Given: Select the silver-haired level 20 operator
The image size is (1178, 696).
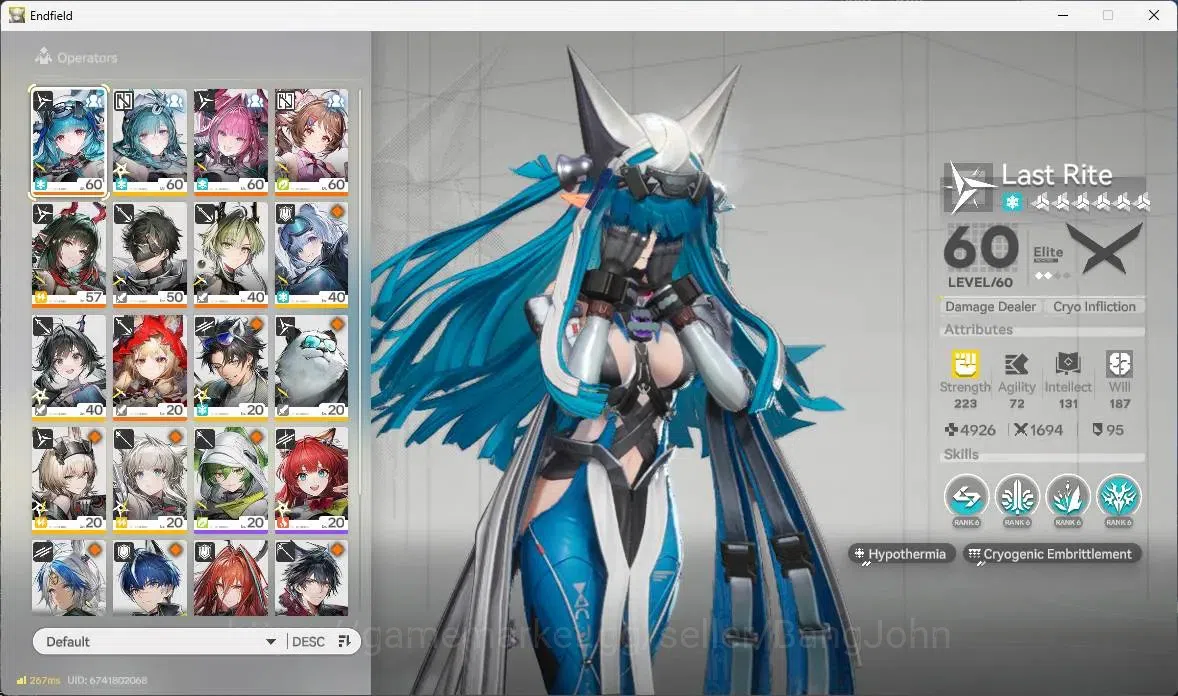Looking at the screenshot, I should [150, 480].
